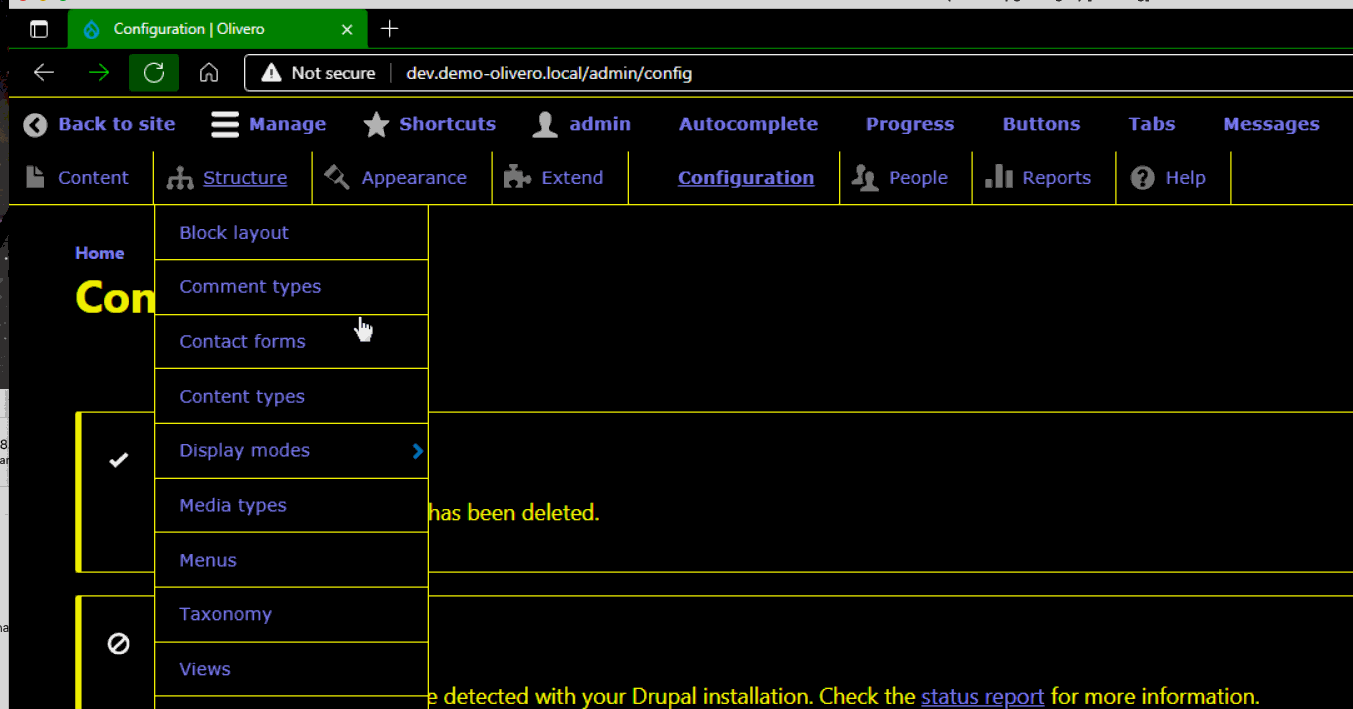Reload the current page
Viewport: 1353px width, 709px height.
click(154, 73)
